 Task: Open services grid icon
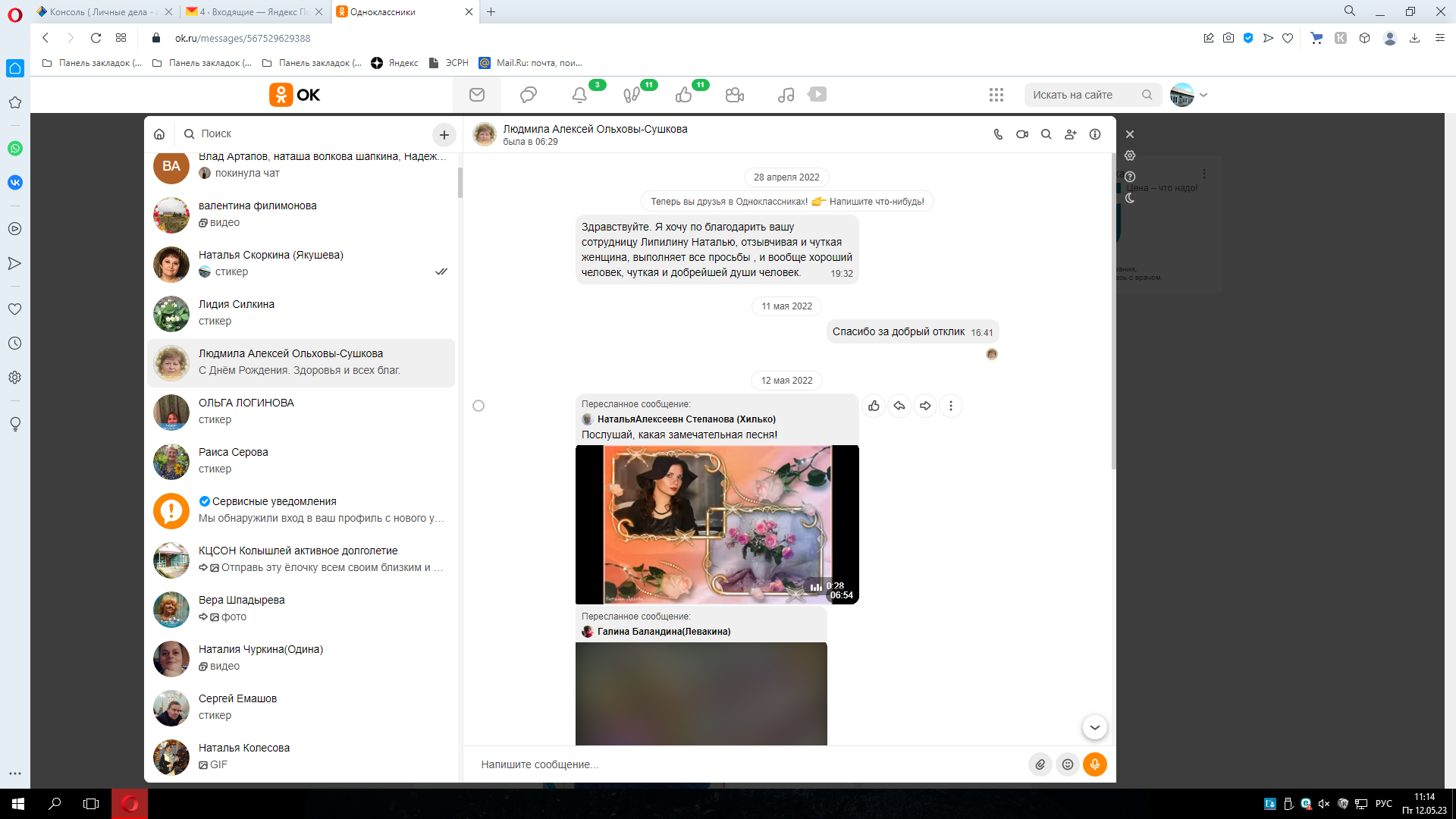(996, 95)
